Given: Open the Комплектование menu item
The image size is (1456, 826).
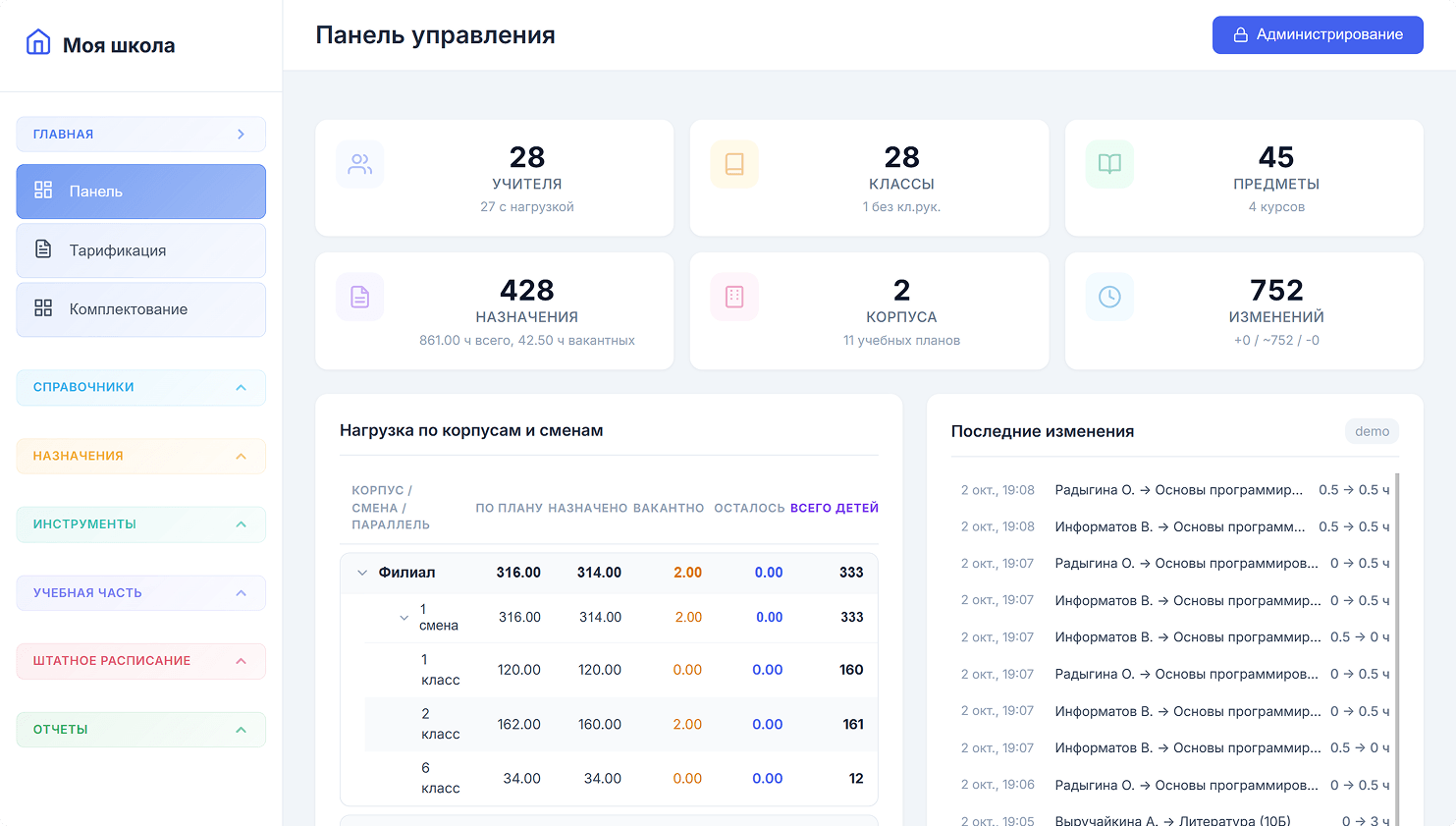Looking at the screenshot, I should pos(141,309).
